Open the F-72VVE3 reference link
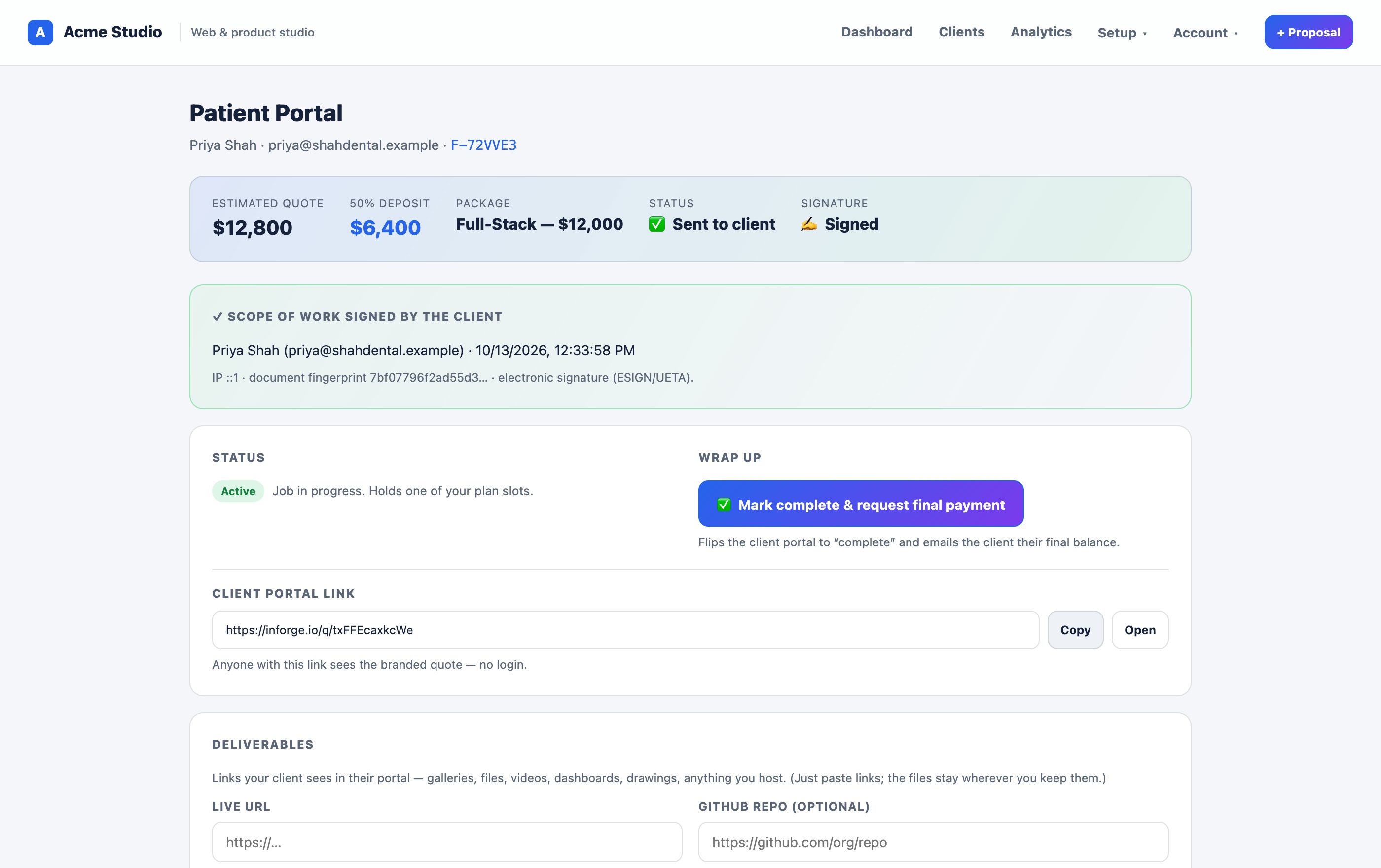 [x=483, y=145]
